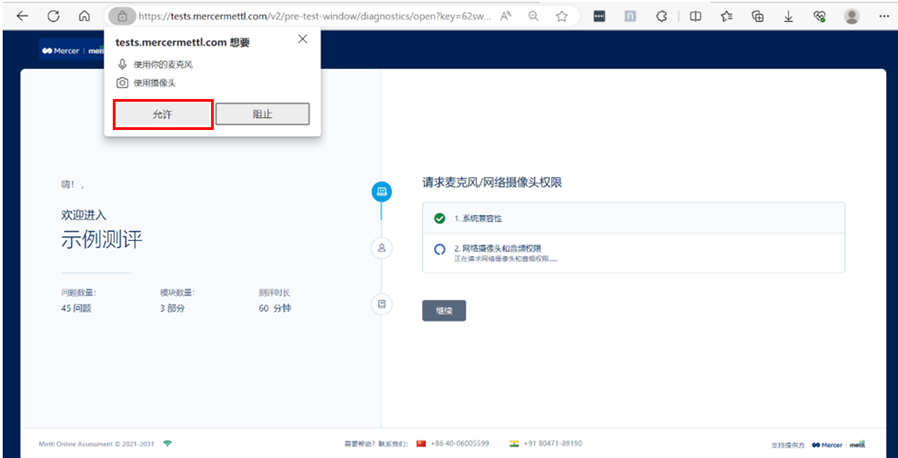Add page to favorites with star icon

[562, 16]
